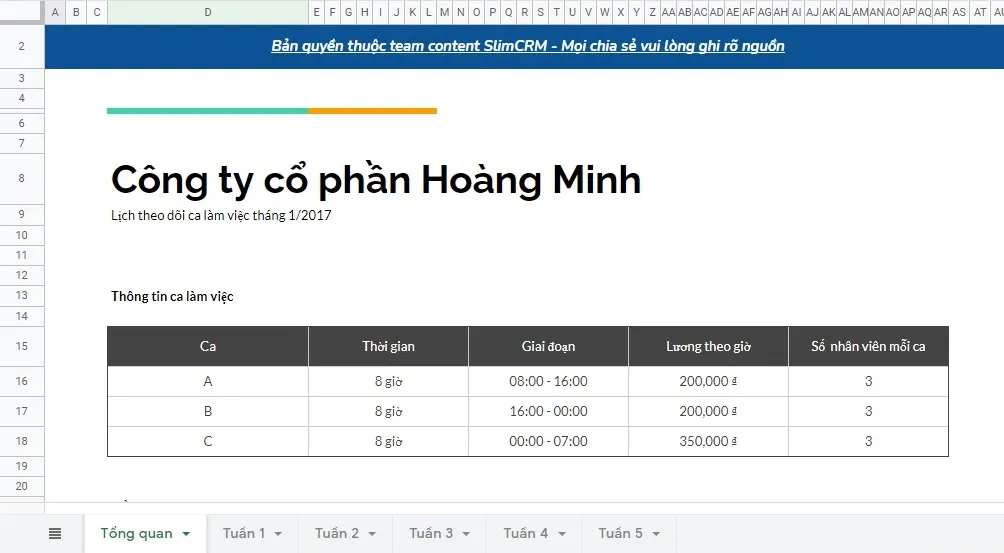Select the 08:00 - 16:00 cell
The height and width of the screenshot is (553, 1004).
pyautogui.click(x=549, y=381)
